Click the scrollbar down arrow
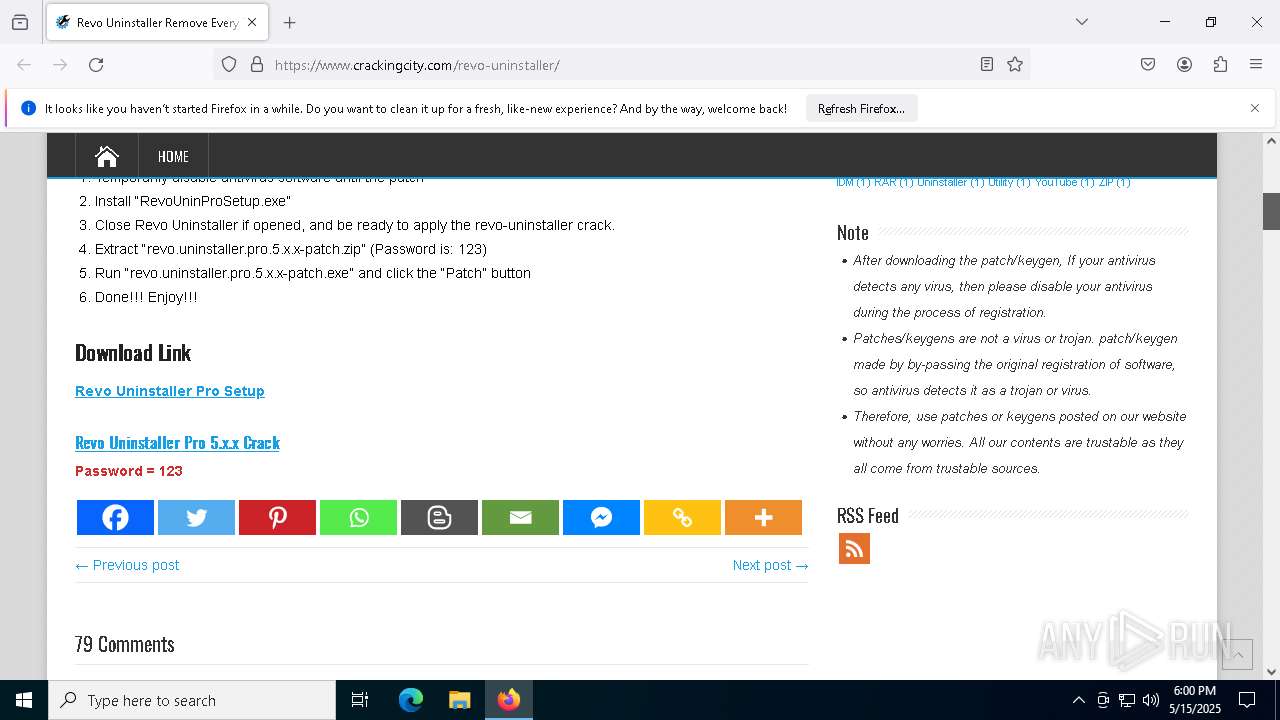This screenshot has height=720, width=1280. coord(1272,672)
